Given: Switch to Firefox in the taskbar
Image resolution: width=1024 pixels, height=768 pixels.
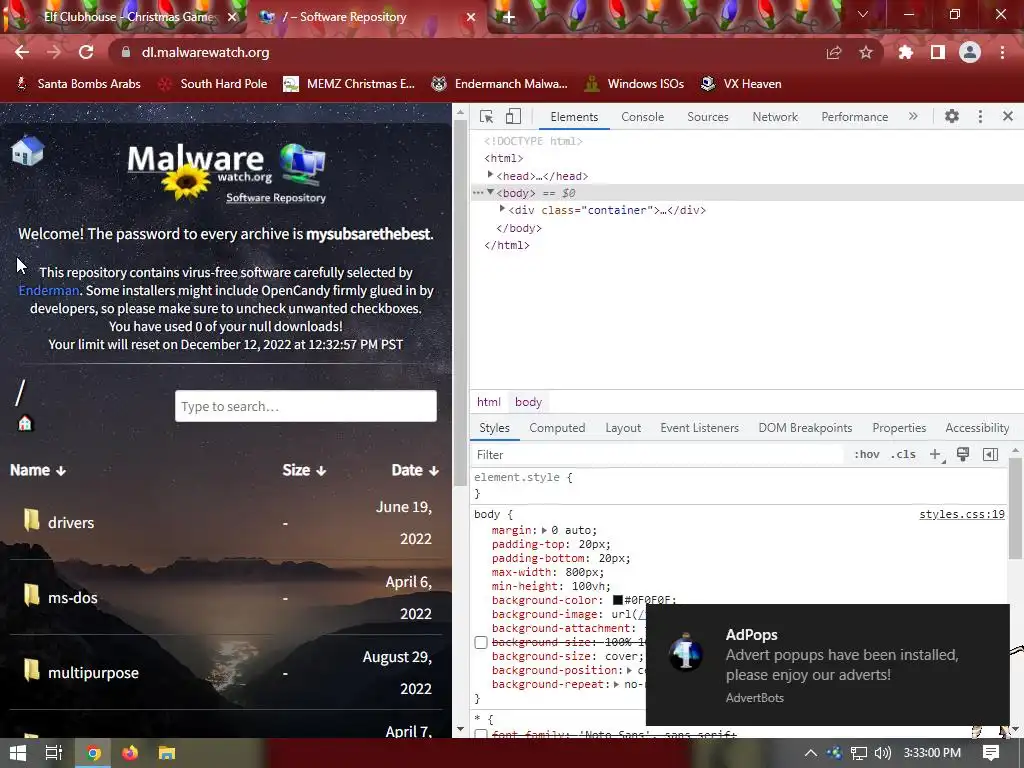Looking at the screenshot, I should pos(130,753).
